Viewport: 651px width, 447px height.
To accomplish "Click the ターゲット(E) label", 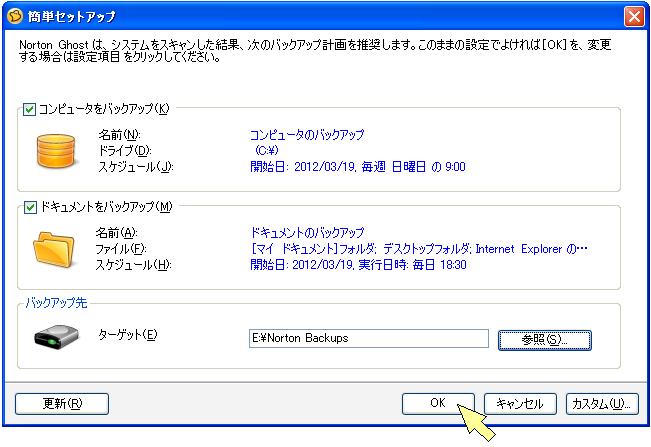I will click(x=128, y=335).
